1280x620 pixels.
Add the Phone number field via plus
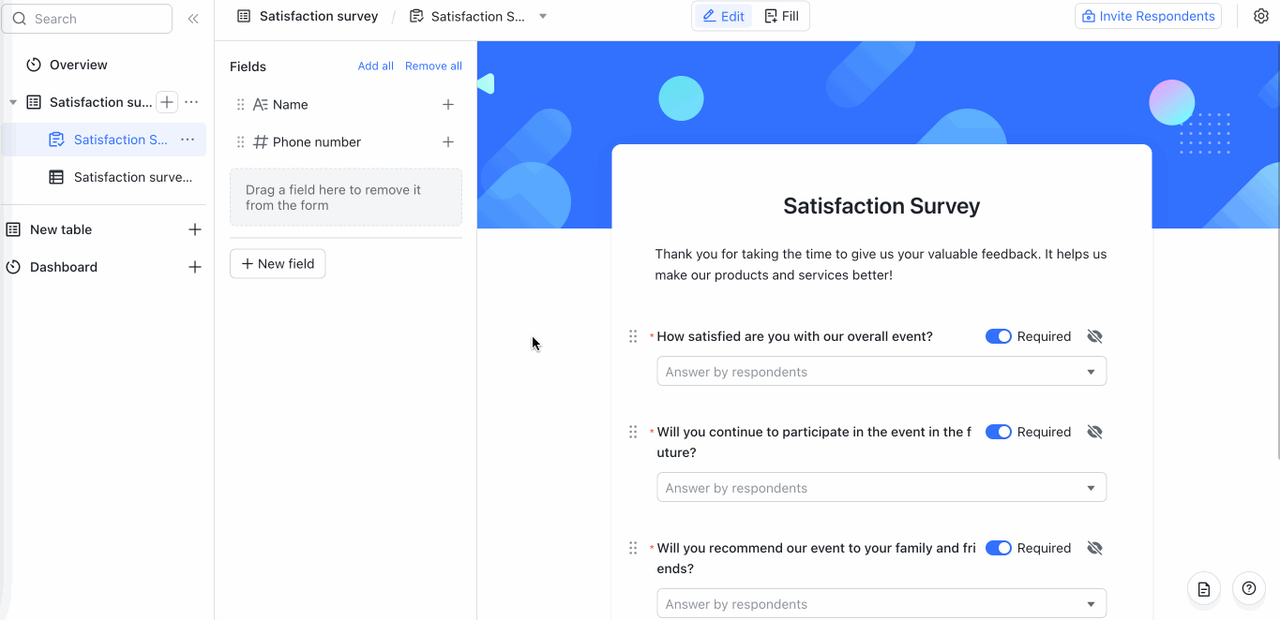(448, 142)
